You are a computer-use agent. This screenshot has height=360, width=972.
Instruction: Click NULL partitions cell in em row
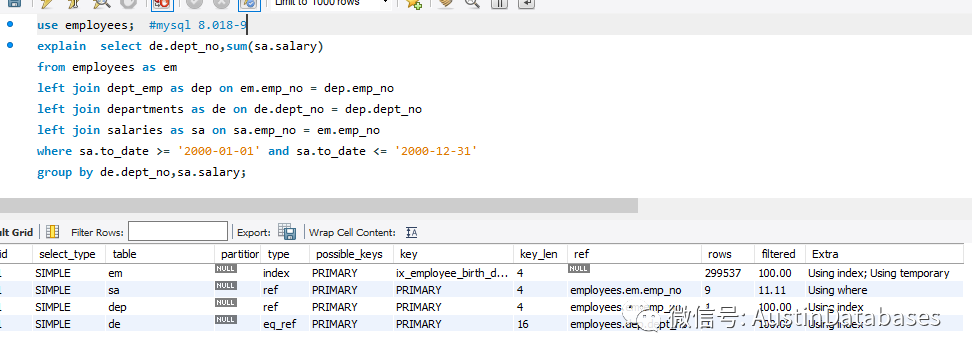point(226,269)
